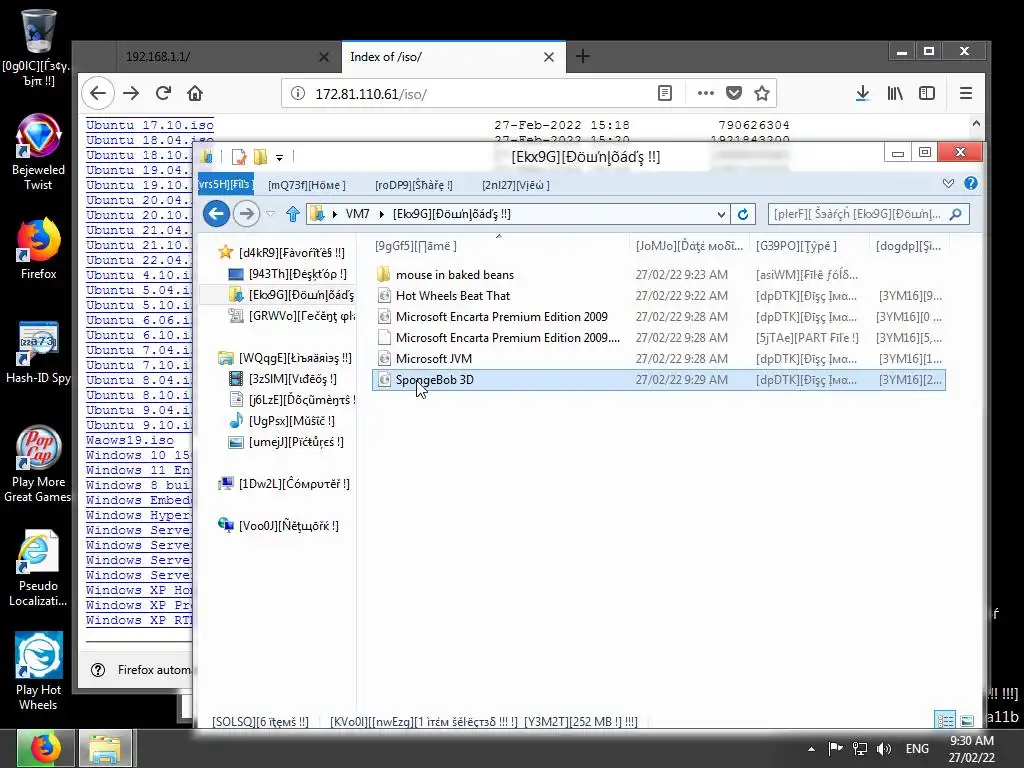Click File Explorer taskbar button
1024x768 pixels.
[x=106, y=748]
